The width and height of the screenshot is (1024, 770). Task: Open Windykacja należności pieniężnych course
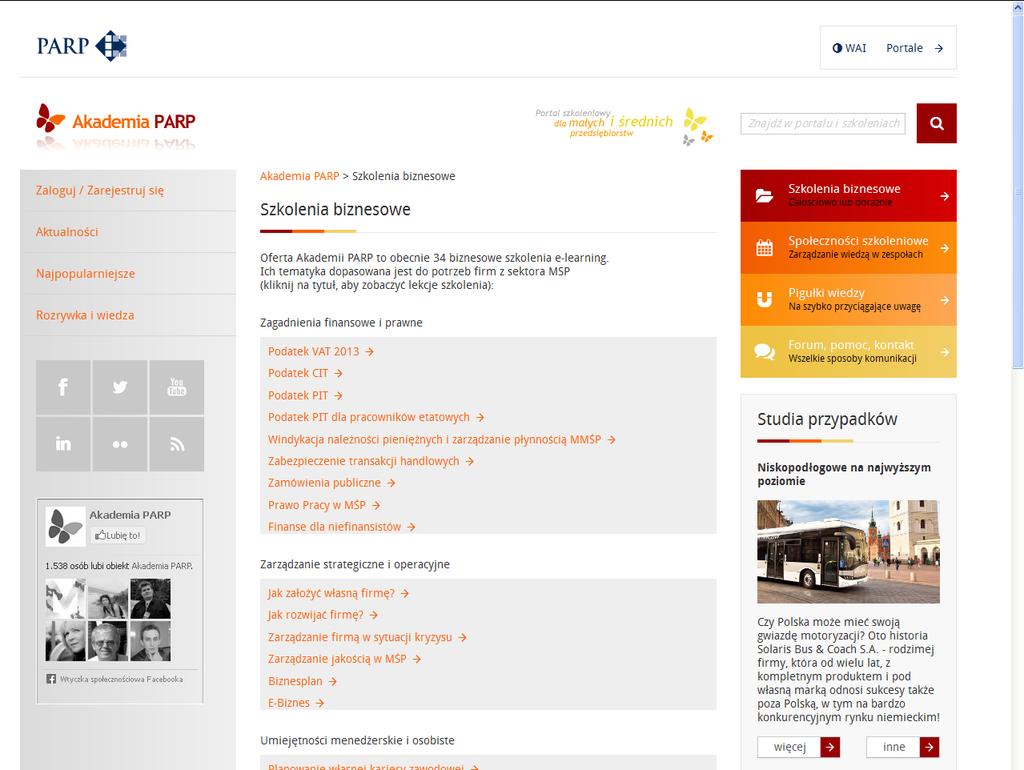(441, 440)
